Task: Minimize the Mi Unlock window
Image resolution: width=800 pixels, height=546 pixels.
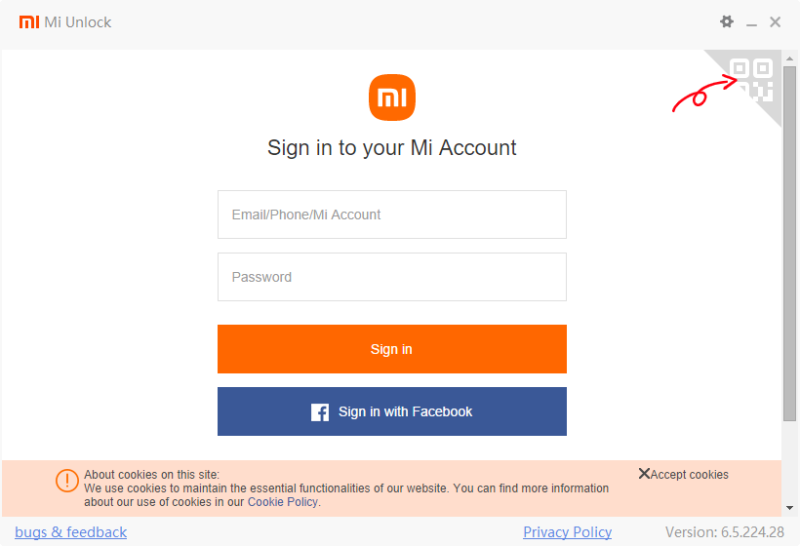Action: 752,23
